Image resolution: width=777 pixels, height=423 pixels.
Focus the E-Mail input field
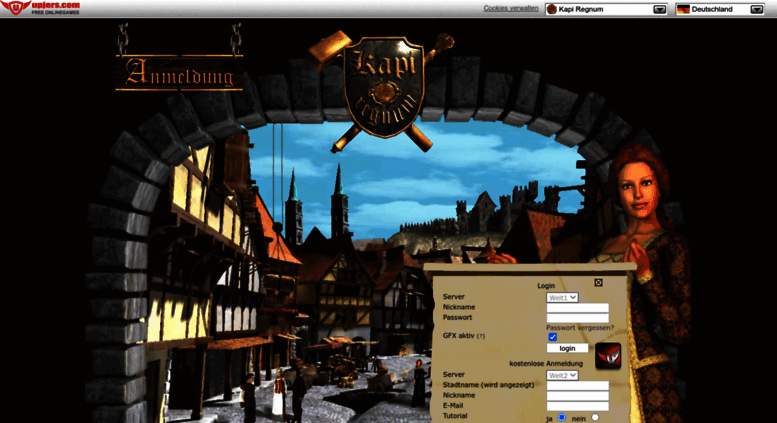pyautogui.click(x=577, y=406)
